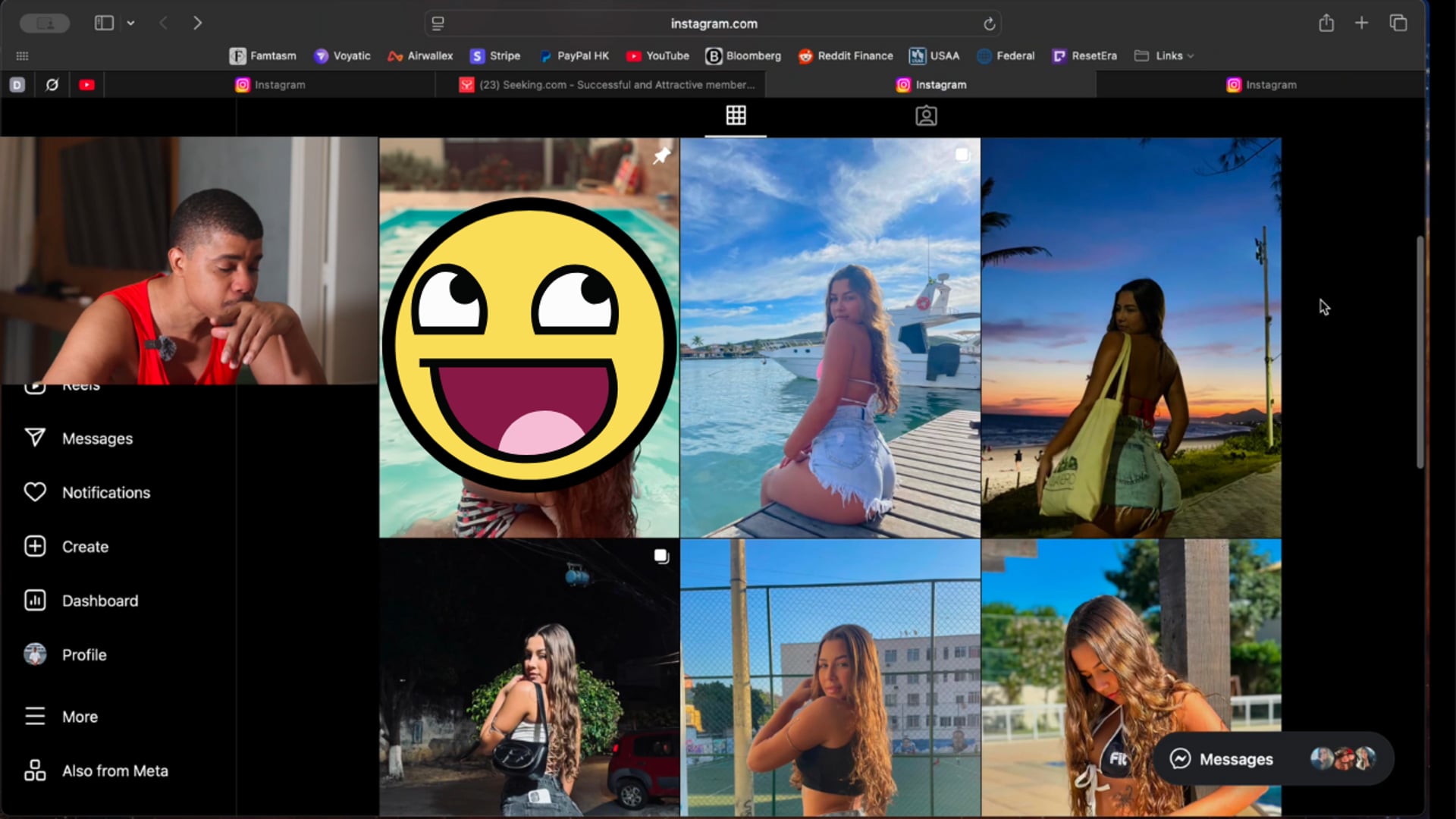Viewport: 1456px width, 819px height.
Task: Click the Safari share icon
Action: click(x=1326, y=23)
